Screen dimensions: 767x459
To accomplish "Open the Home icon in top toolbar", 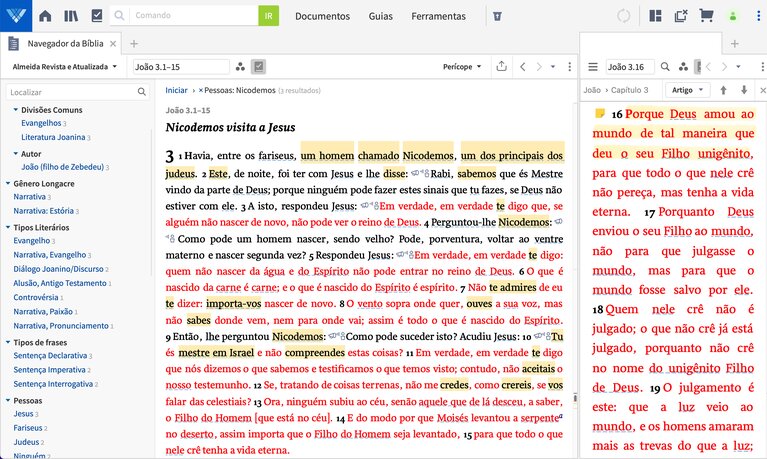I will pos(45,16).
